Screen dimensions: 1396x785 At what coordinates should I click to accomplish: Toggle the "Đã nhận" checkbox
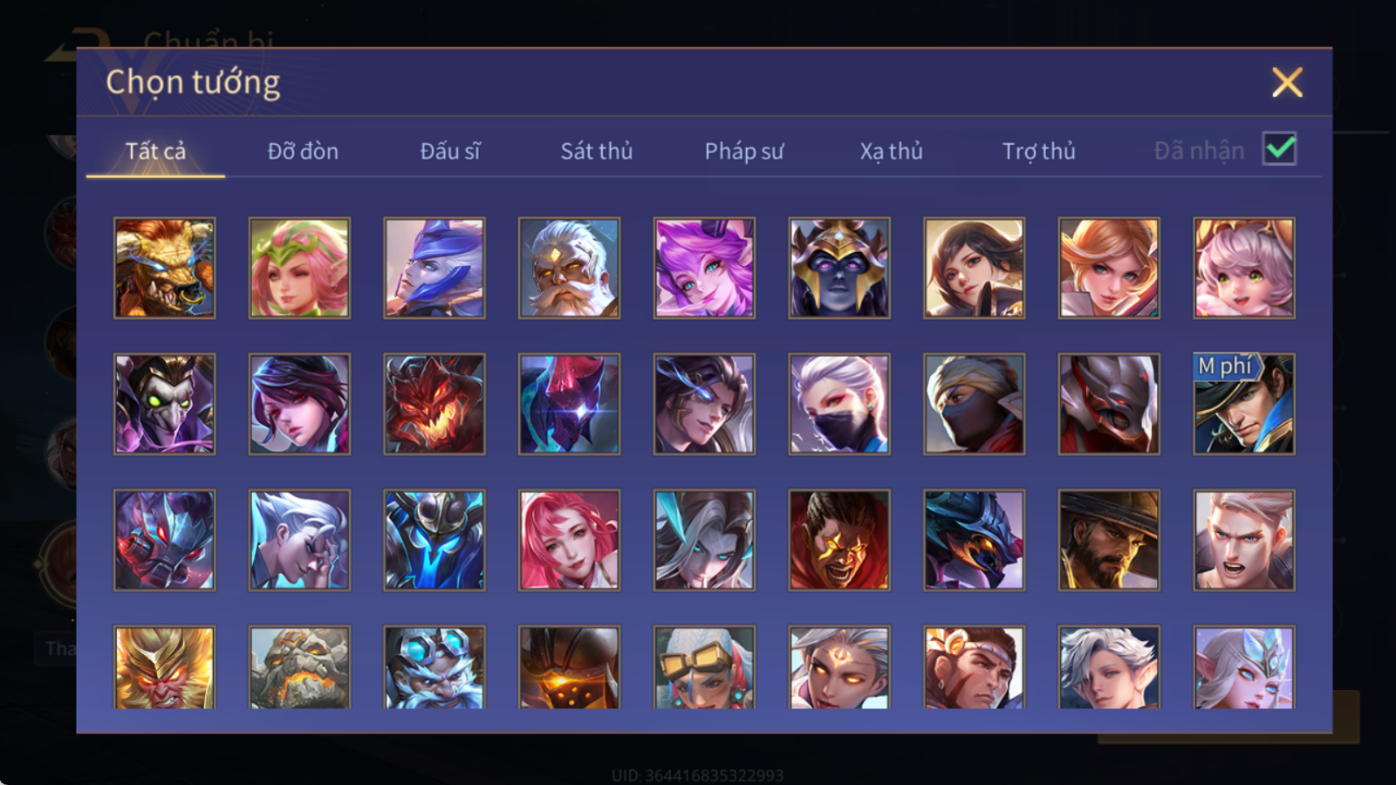1279,149
